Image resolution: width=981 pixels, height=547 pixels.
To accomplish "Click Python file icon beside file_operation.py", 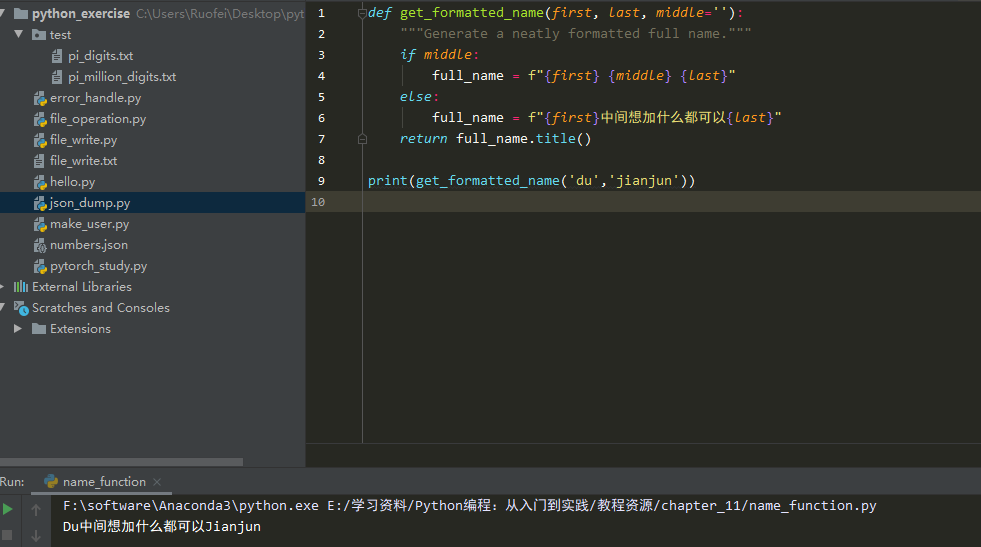I will click(x=40, y=119).
